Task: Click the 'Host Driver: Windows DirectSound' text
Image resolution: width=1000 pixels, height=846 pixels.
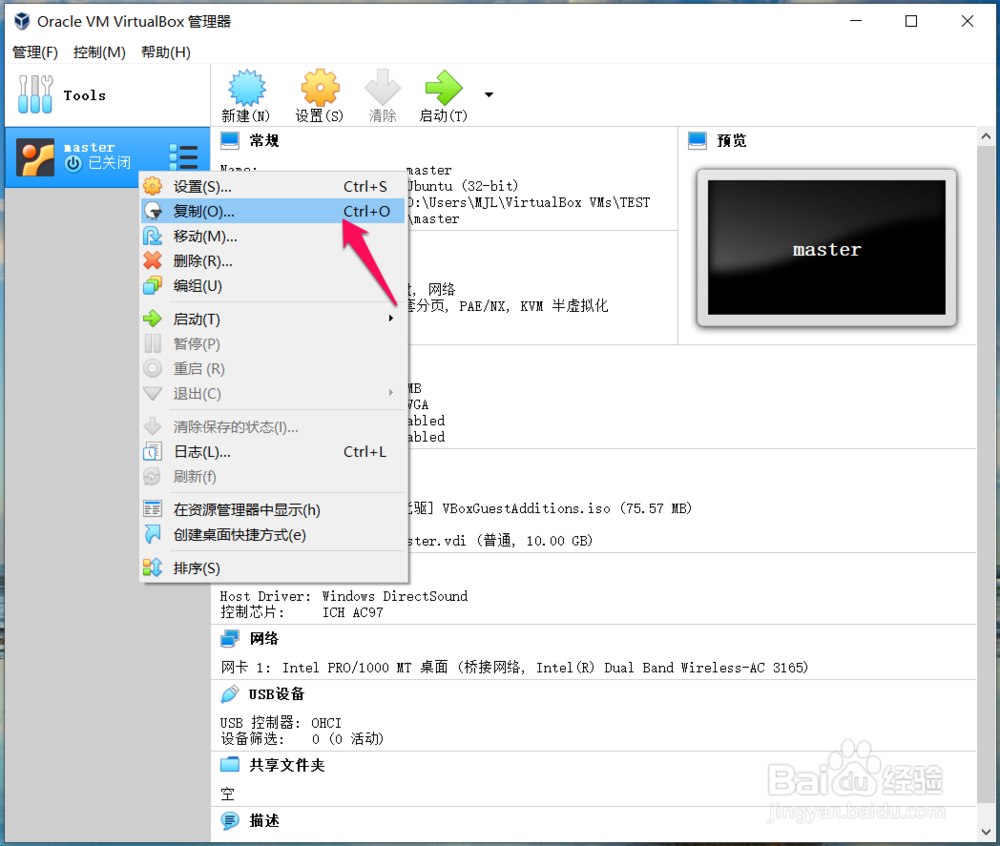Action: [x=344, y=596]
